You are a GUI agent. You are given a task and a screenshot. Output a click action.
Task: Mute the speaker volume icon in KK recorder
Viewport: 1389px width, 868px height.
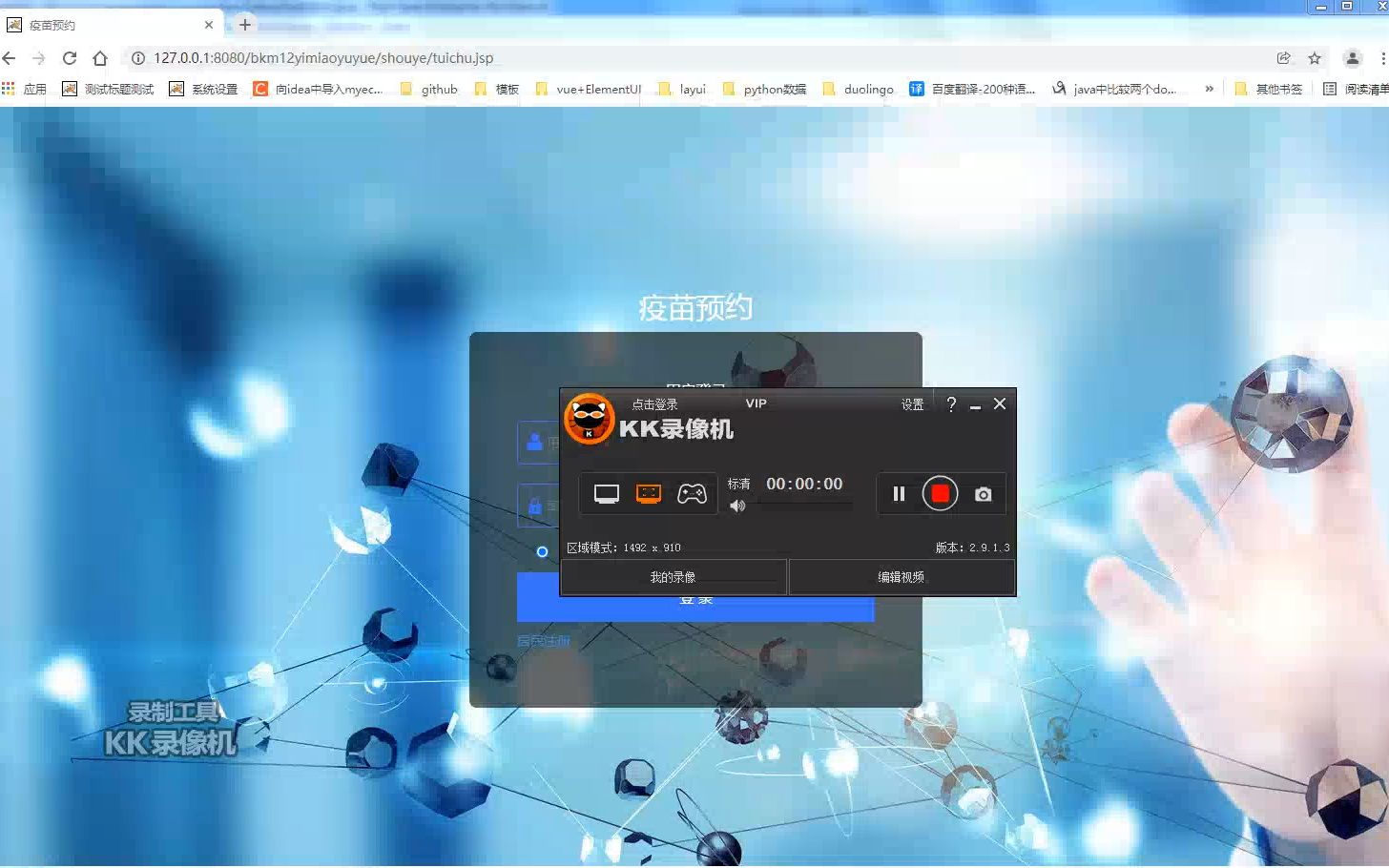coord(737,506)
